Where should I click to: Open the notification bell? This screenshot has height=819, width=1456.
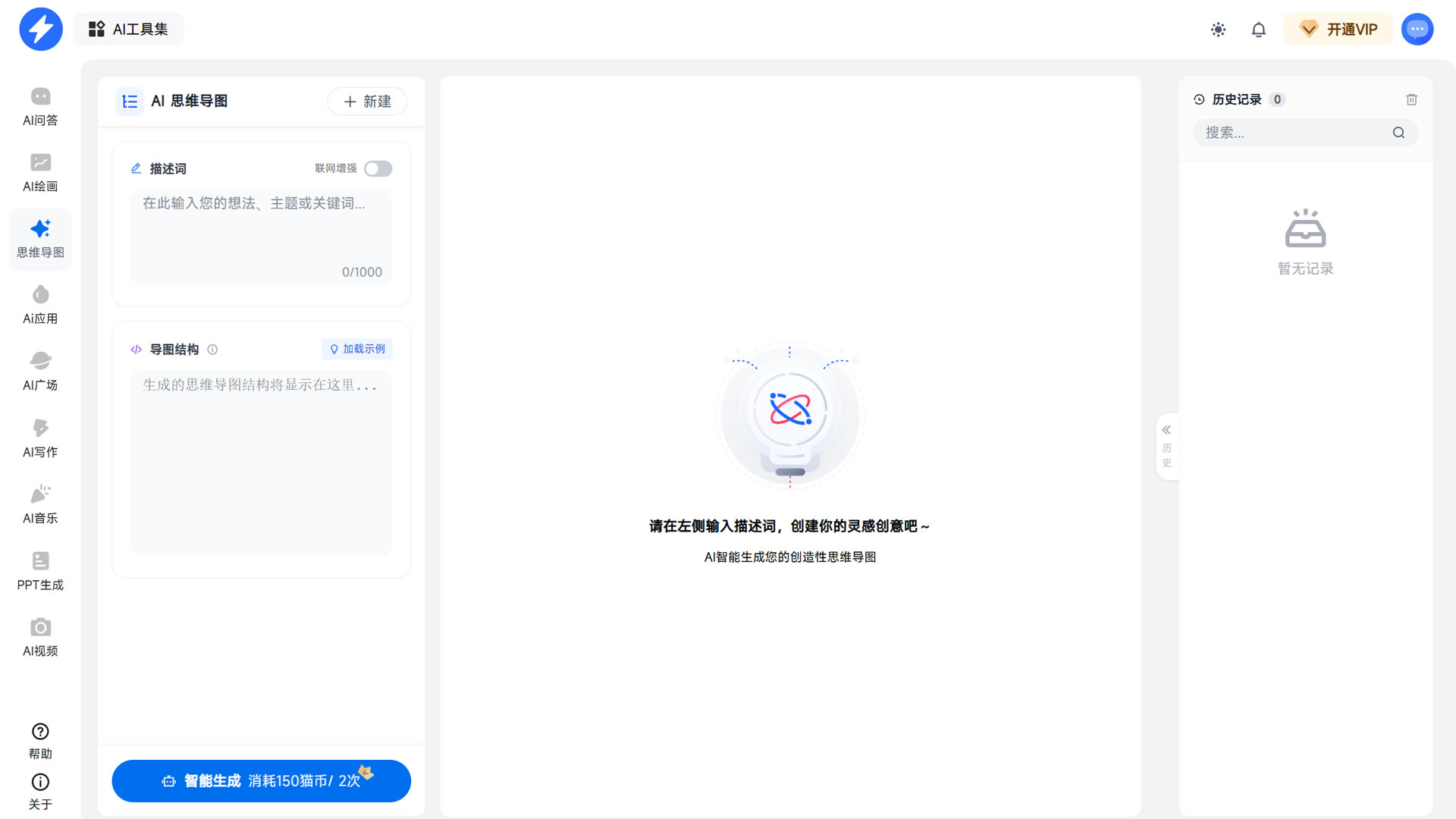click(1258, 29)
